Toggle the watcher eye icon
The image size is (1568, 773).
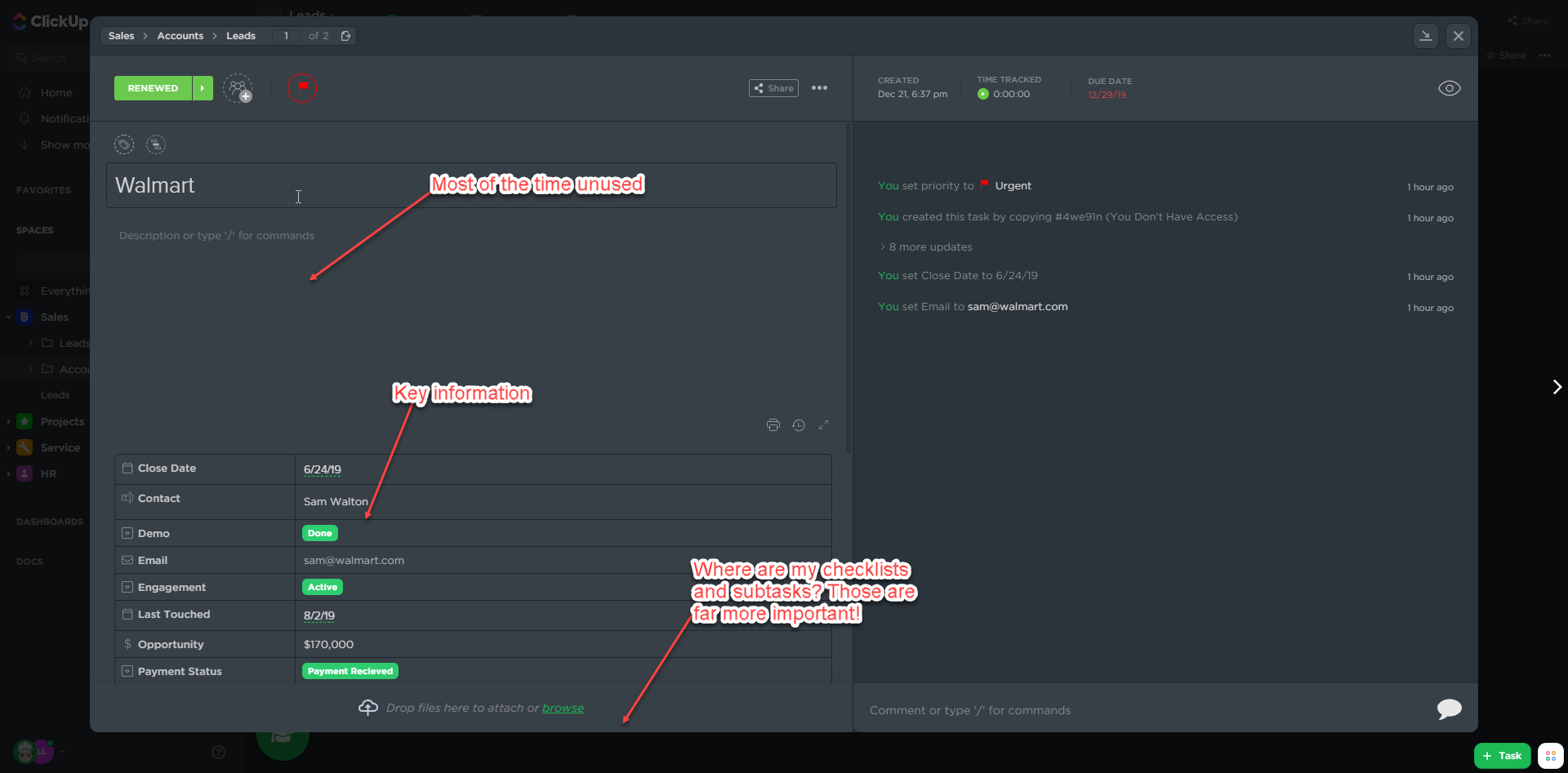coord(1450,88)
